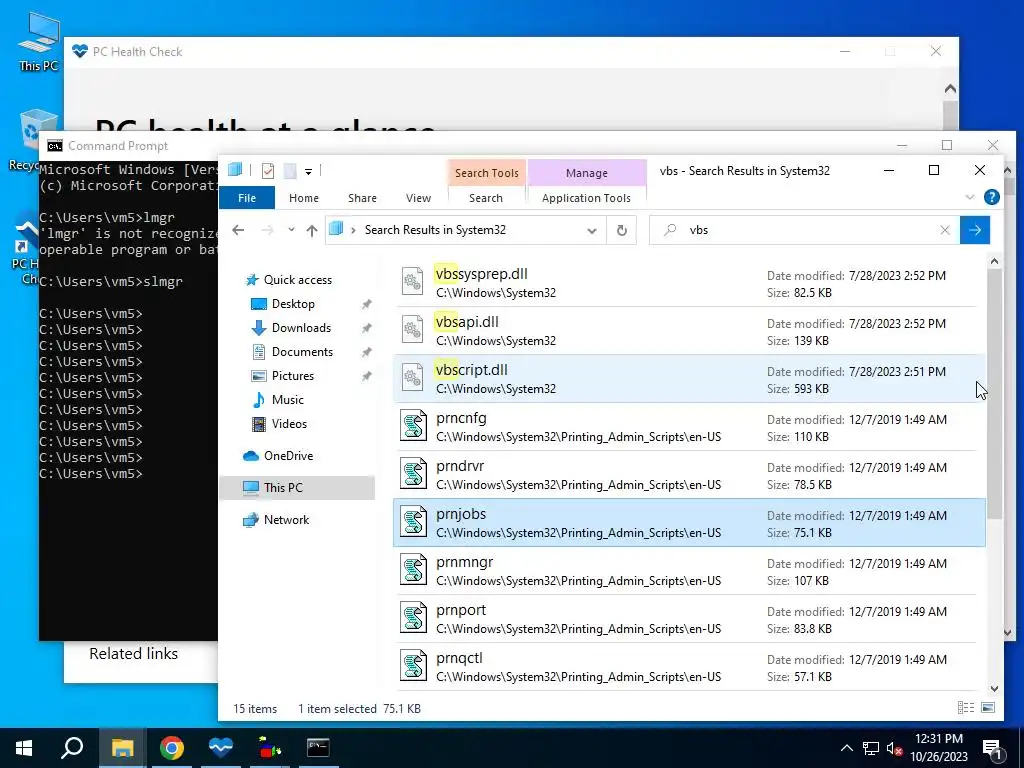Switch to large icons view layout

coord(988,708)
